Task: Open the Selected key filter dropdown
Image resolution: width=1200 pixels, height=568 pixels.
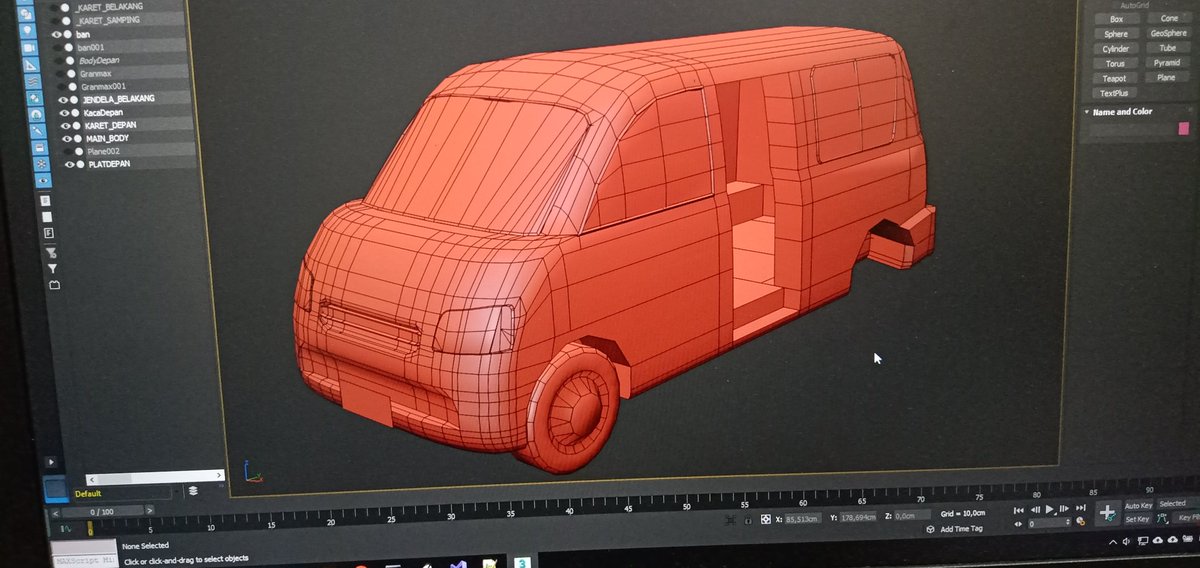Action: pos(1177,503)
